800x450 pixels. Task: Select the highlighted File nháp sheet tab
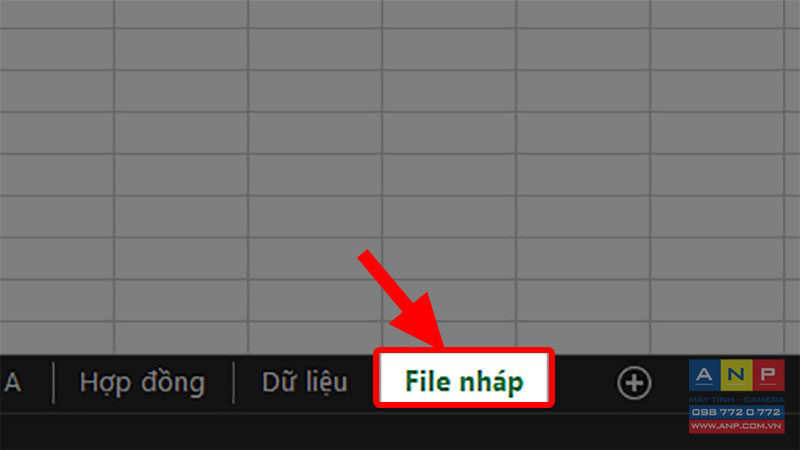(464, 382)
